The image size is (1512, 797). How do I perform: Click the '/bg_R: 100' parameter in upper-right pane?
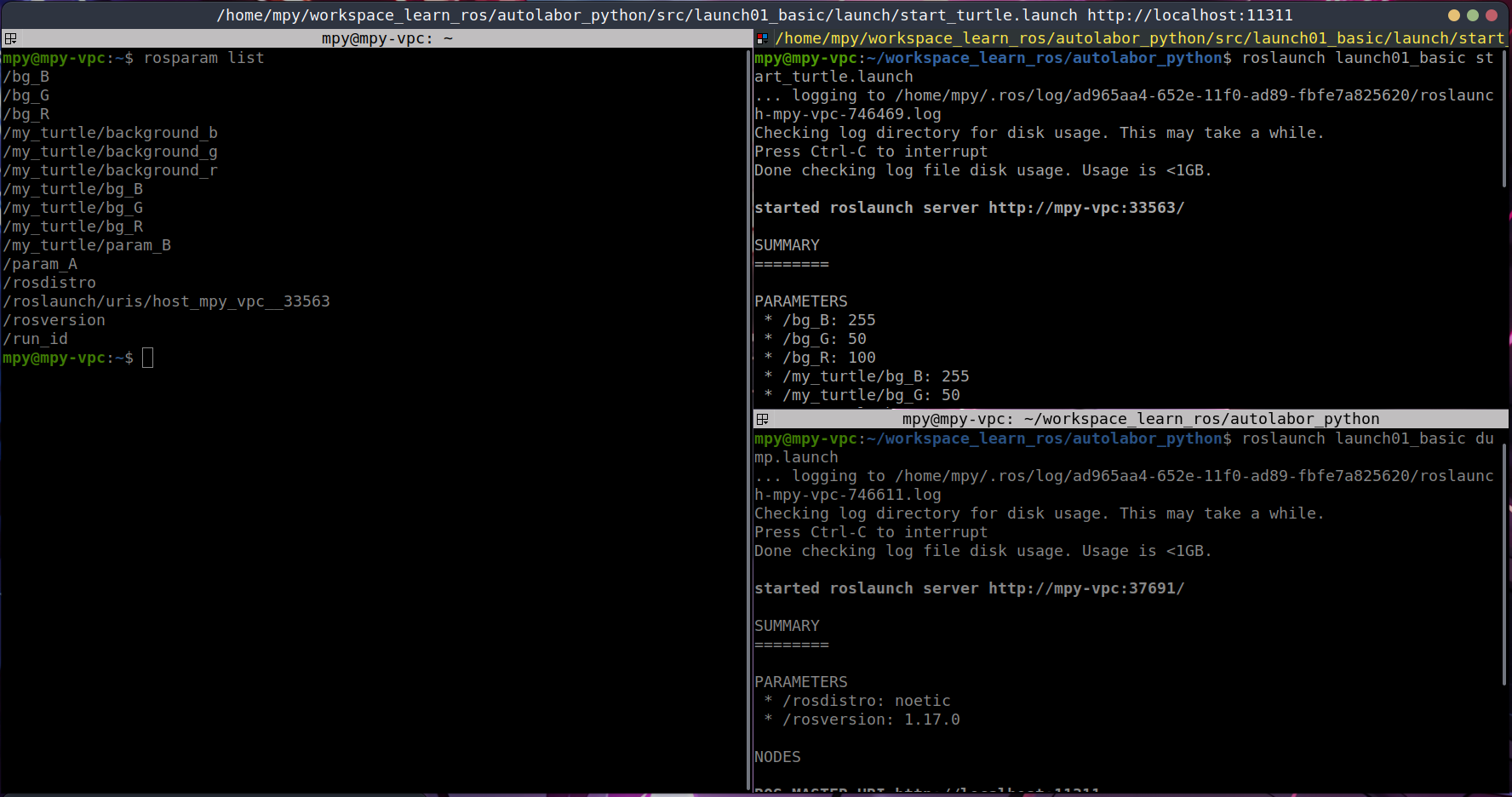828,358
